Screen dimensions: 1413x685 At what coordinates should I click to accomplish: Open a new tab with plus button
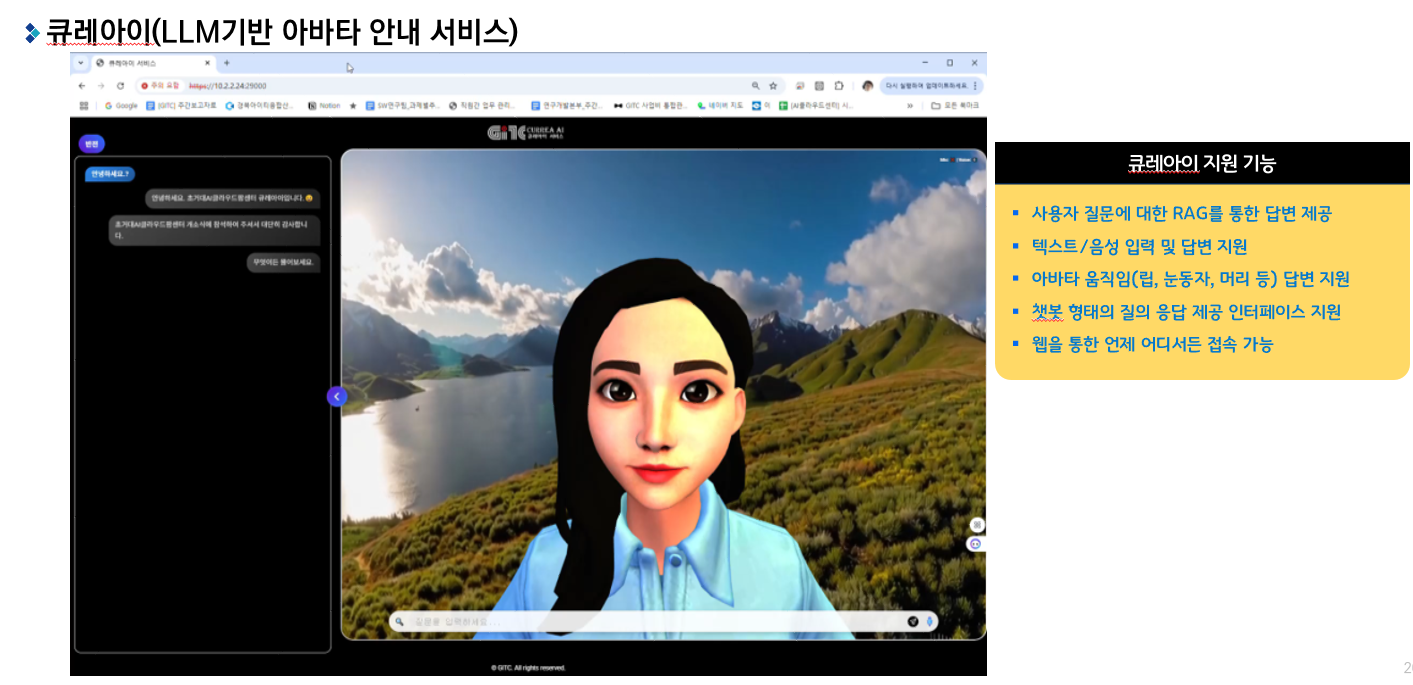point(226,62)
